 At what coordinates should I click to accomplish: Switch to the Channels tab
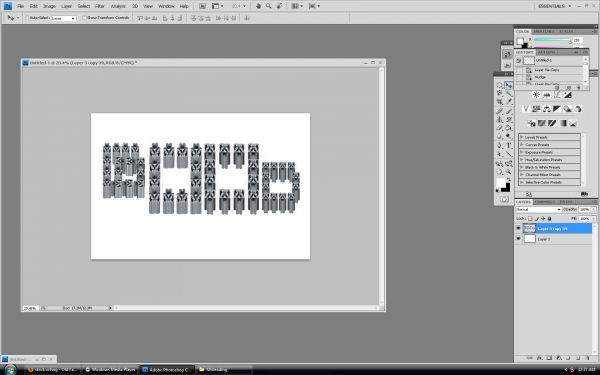click(x=545, y=202)
